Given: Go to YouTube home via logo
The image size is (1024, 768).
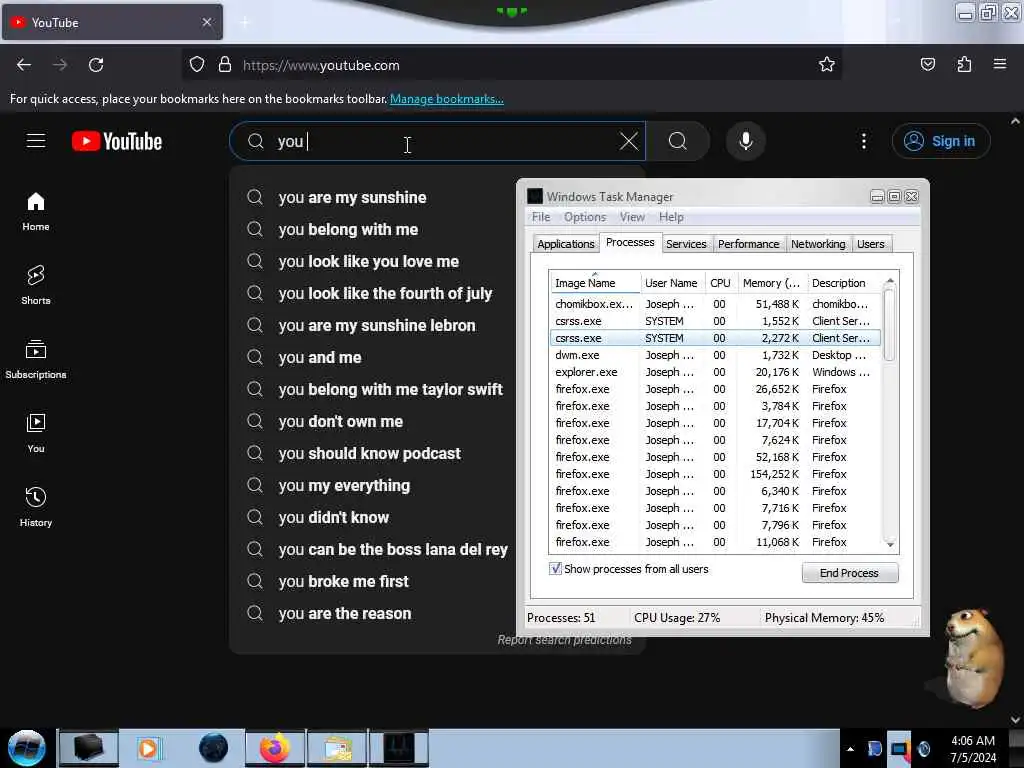Looking at the screenshot, I should click(x=117, y=141).
